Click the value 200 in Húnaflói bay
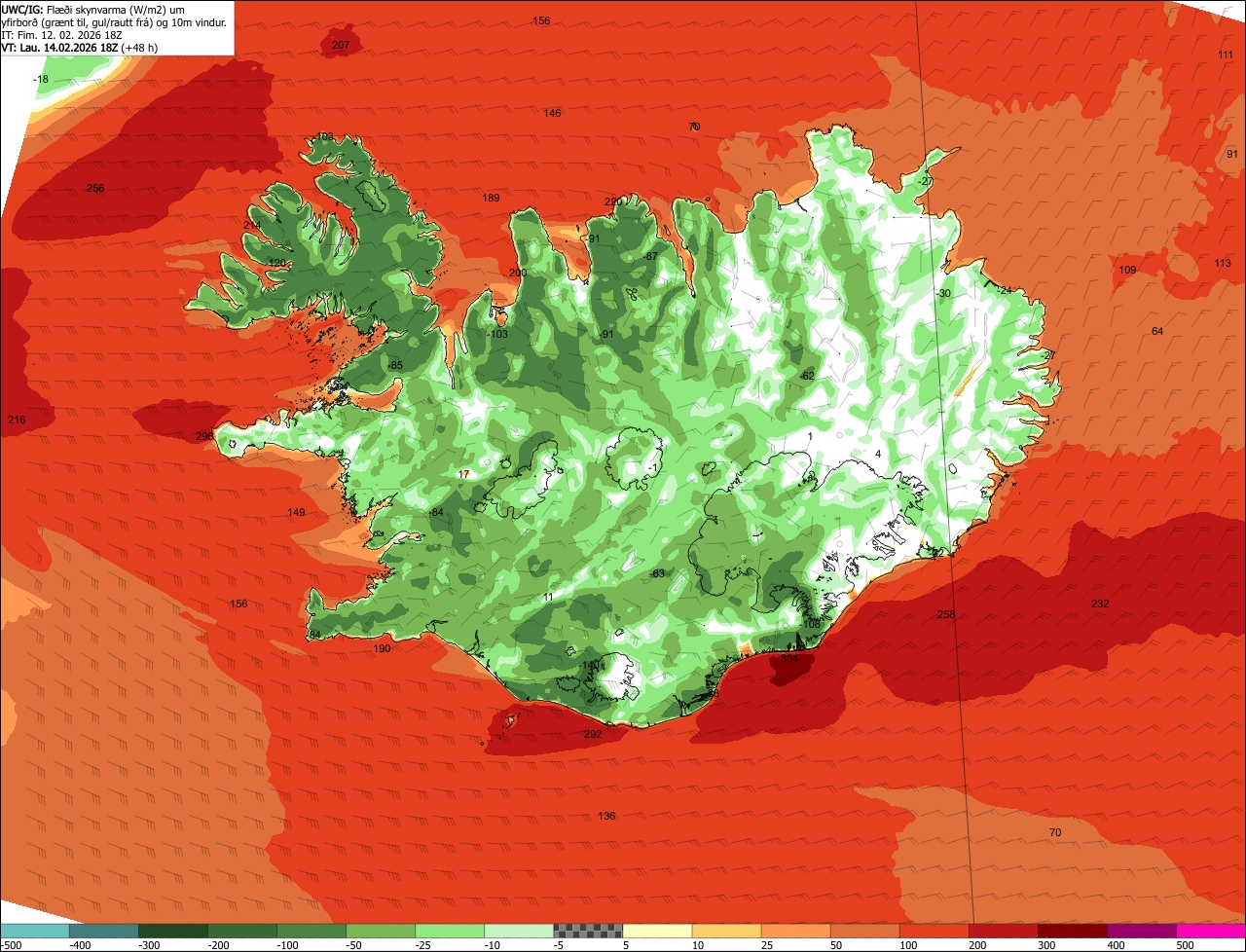Screen dimensions: 1246x952 [517, 273]
